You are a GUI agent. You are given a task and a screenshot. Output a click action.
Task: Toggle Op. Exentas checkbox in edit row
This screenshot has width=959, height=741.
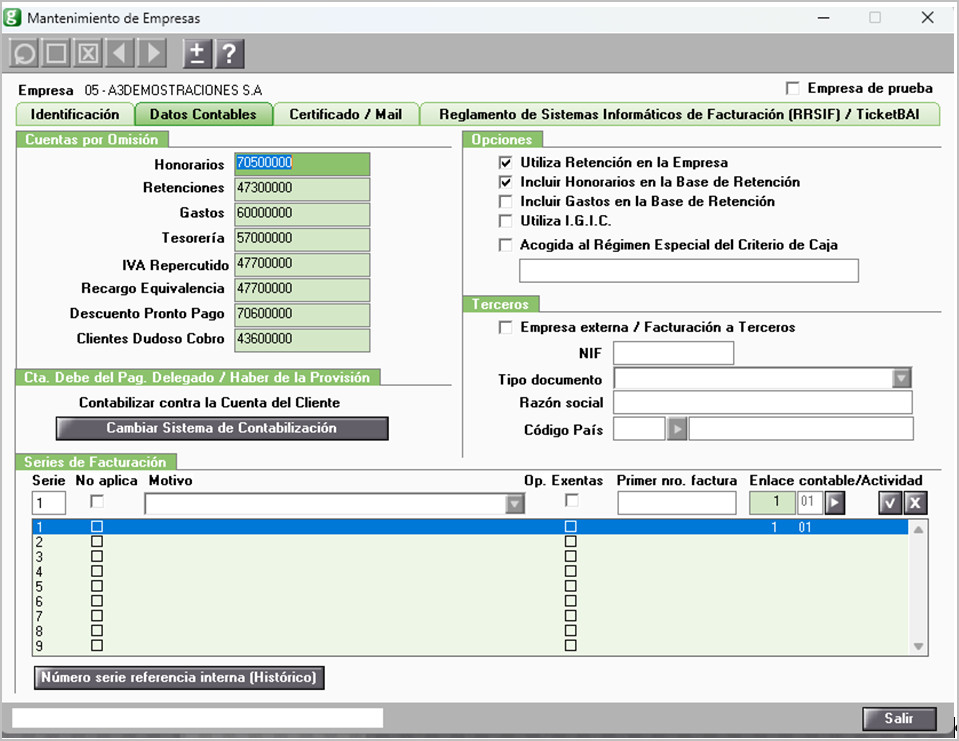point(571,501)
